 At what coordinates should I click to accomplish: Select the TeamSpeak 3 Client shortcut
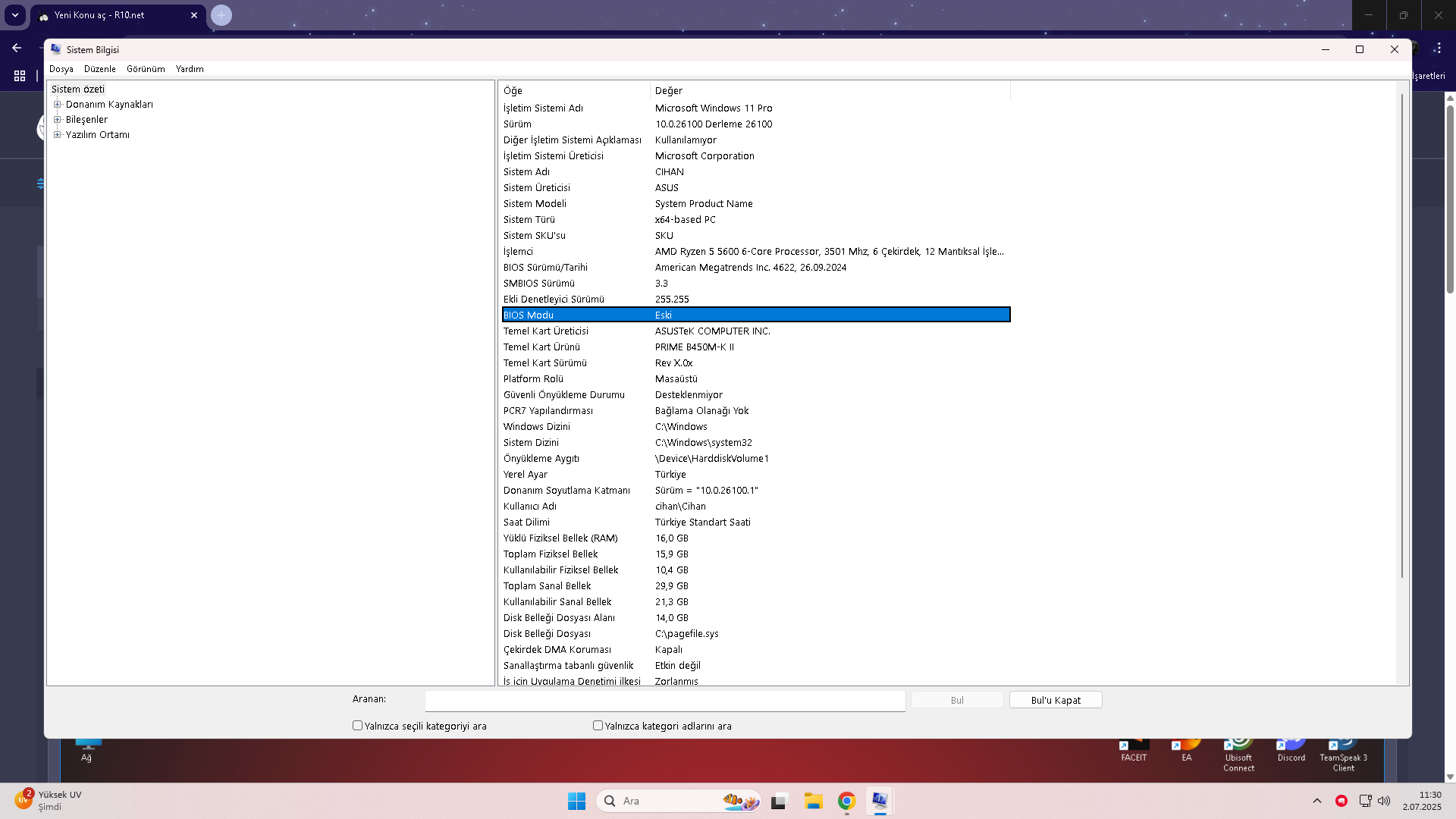pos(1344,756)
